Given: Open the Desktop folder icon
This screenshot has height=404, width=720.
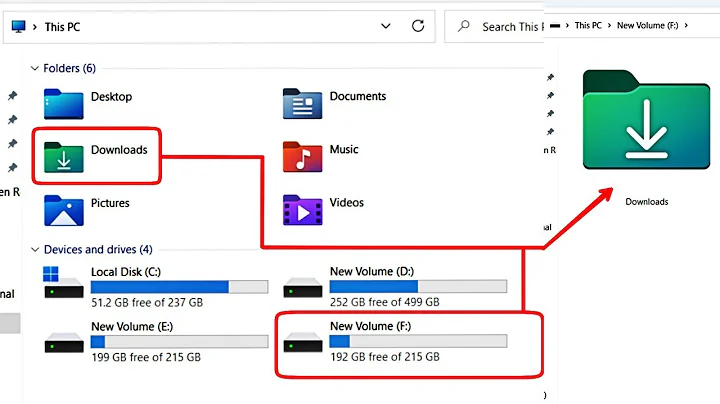Looking at the screenshot, I should (63, 104).
